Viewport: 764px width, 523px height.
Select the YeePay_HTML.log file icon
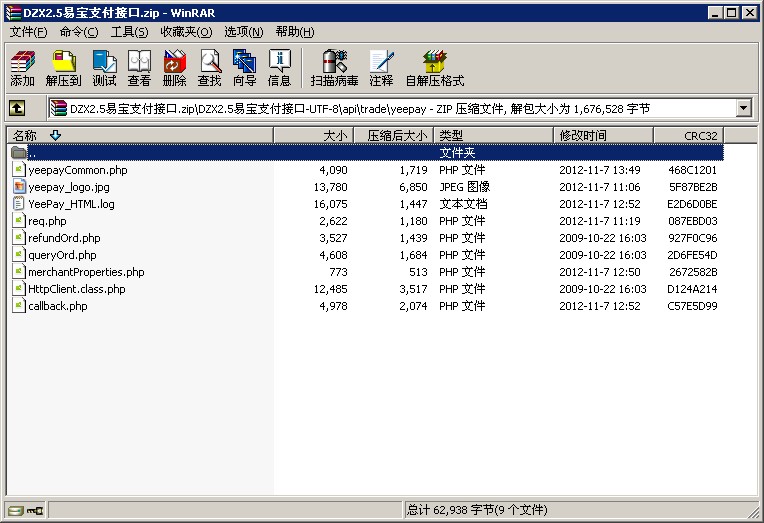pos(19,204)
